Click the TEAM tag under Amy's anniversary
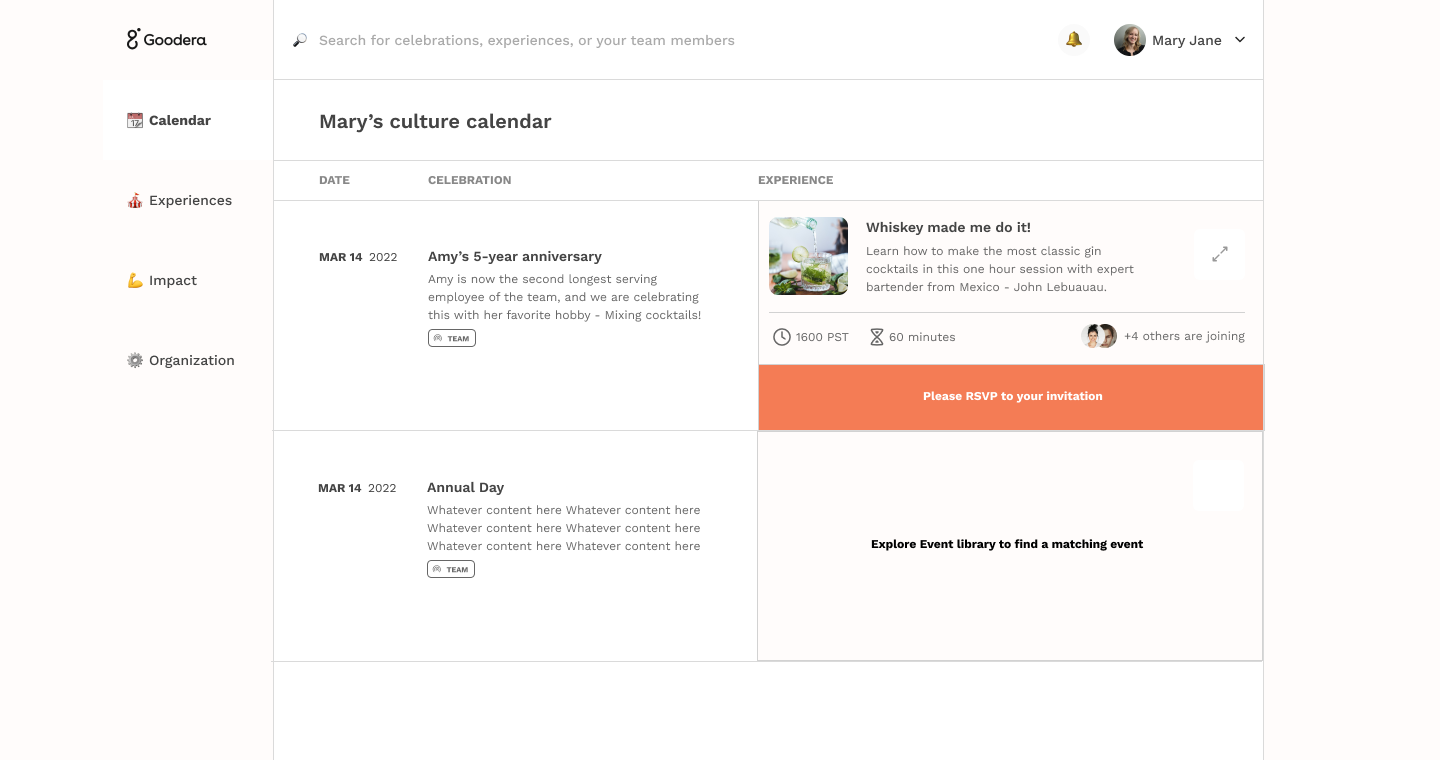1440x760 pixels. click(452, 338)
